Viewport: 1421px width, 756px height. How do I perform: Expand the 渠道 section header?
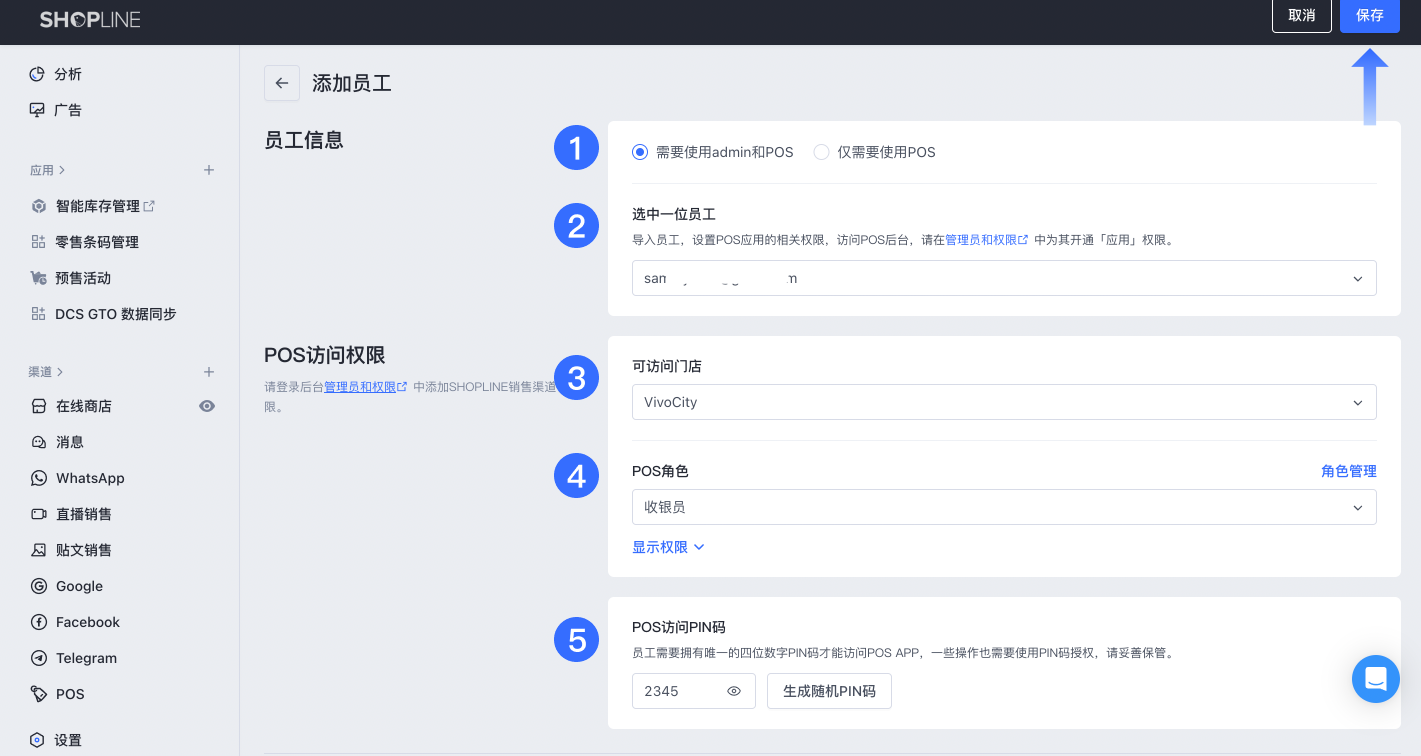46,372
